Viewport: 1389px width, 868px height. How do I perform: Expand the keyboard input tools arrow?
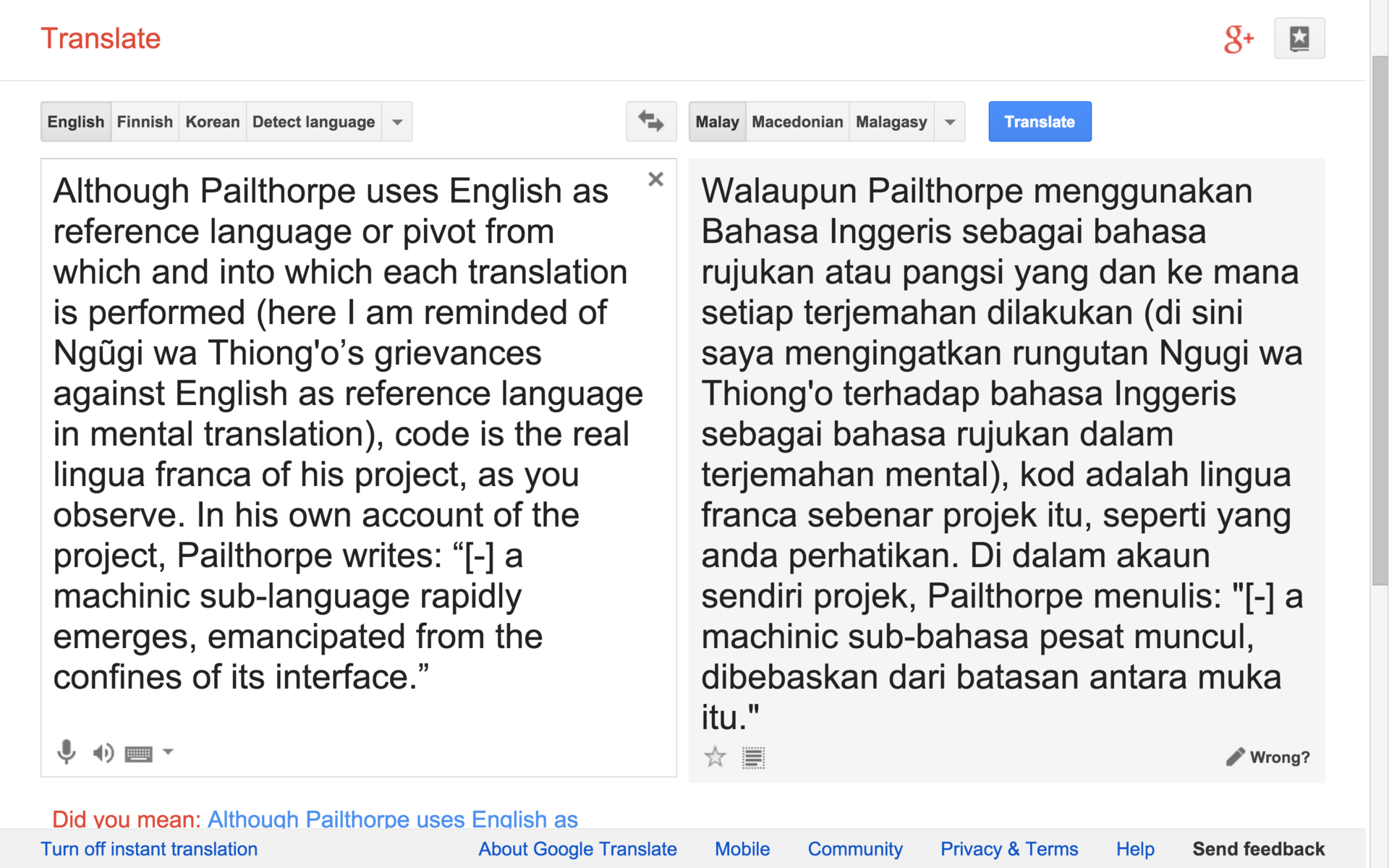tap(168, 752)
